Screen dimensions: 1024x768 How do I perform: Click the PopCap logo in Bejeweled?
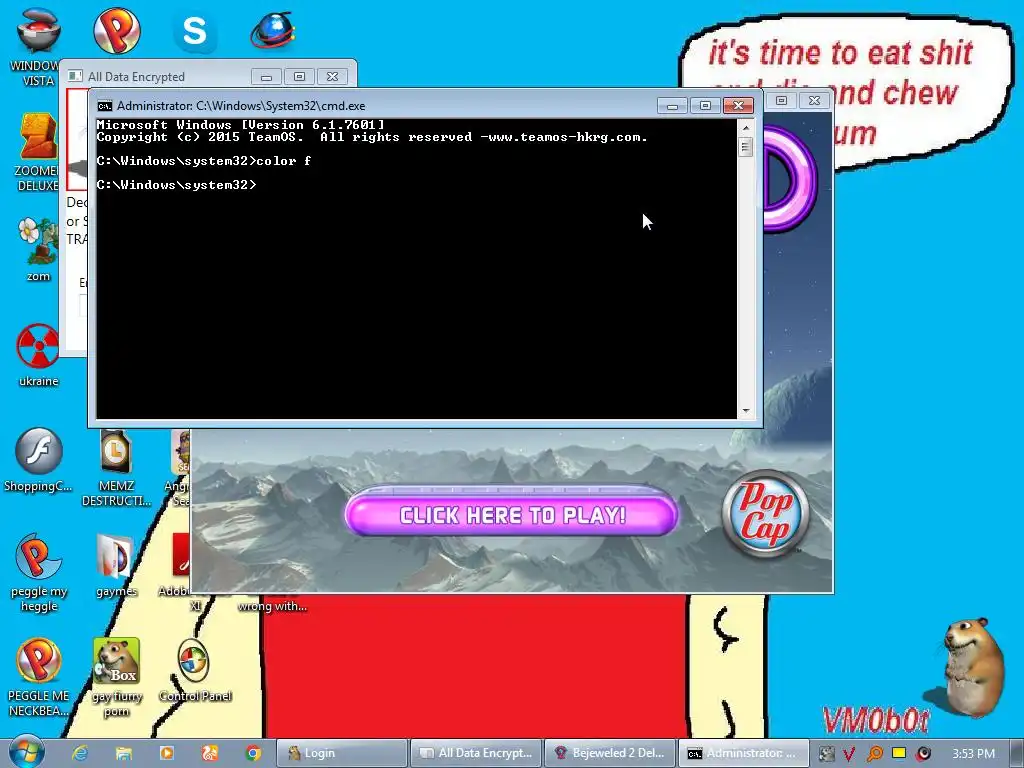click(765, 513)
